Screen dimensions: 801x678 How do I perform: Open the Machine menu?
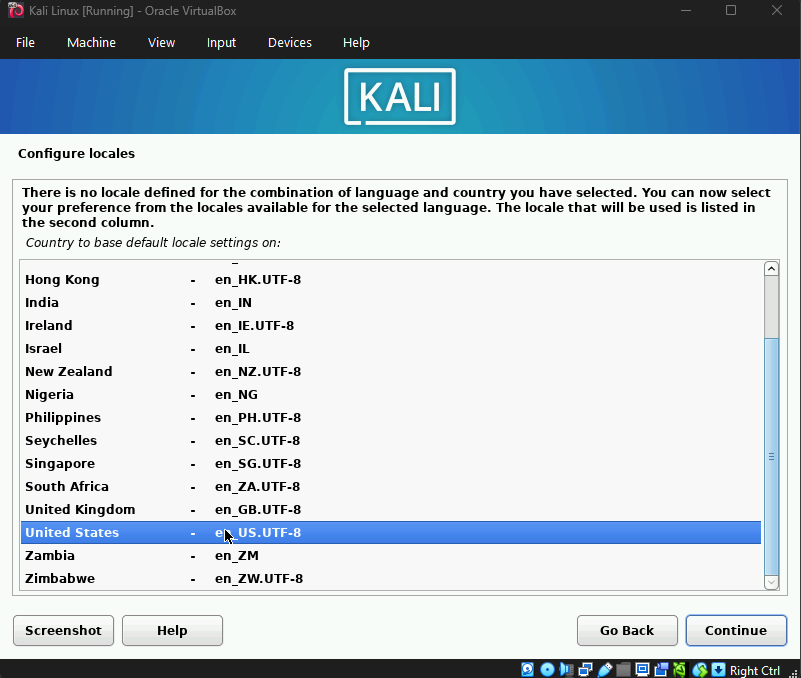[91, 43]
